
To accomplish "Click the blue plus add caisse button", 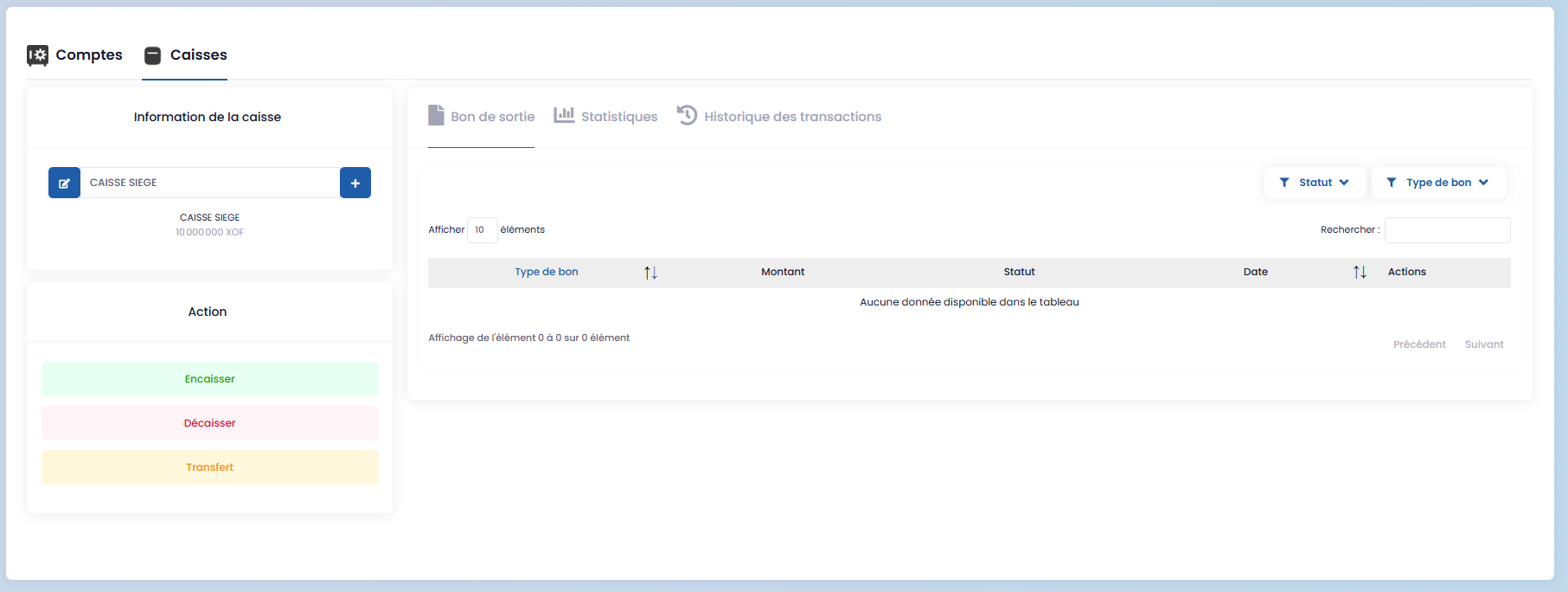I will [355, 183].
